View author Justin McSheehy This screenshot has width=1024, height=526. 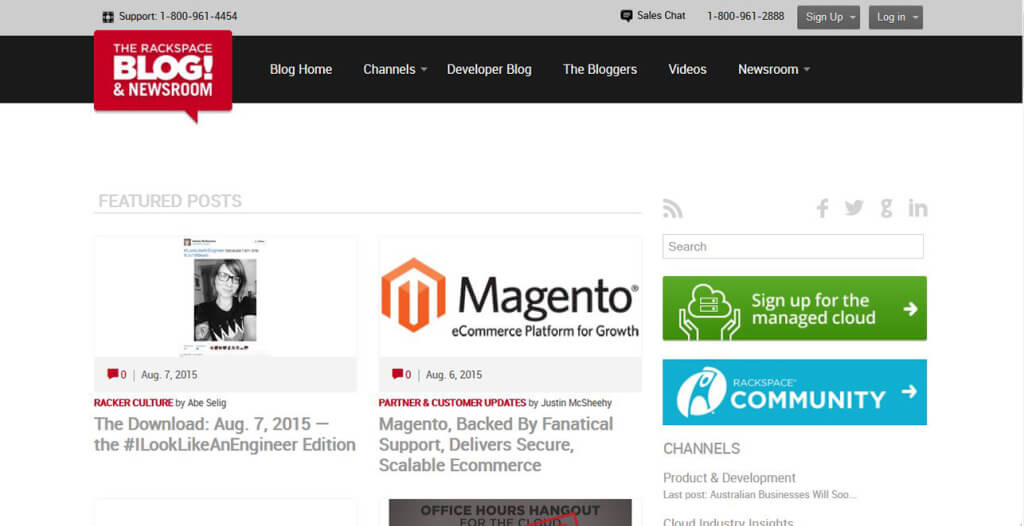click(576, 403)
